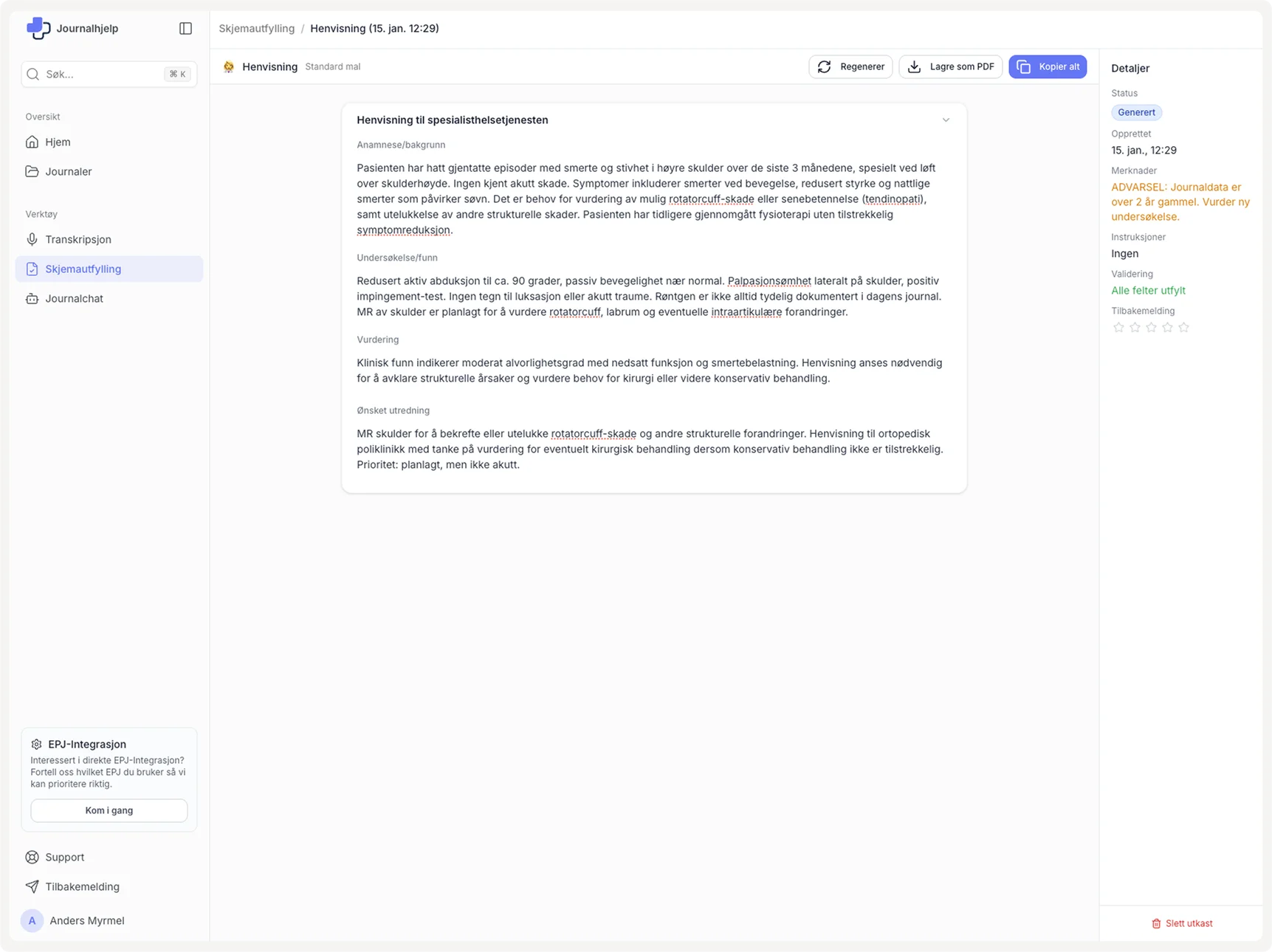Viewport: 1272px width, 952px height.
Task: Open the Anders Myrmel user profile
Action: click(x=86, y=920)
